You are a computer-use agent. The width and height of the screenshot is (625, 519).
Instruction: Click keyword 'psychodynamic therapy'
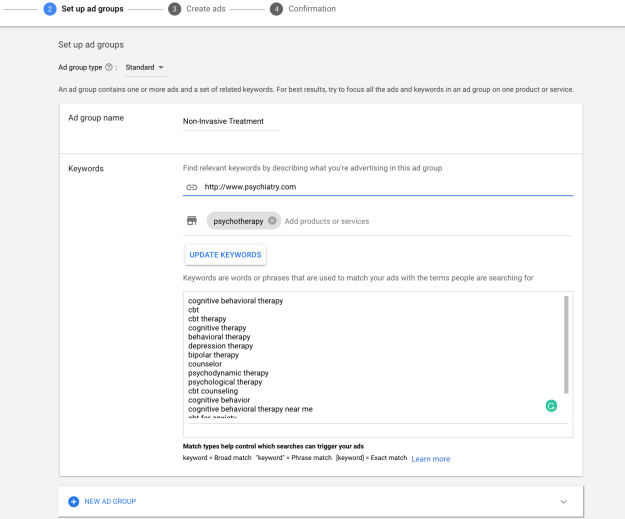point(228,373)
